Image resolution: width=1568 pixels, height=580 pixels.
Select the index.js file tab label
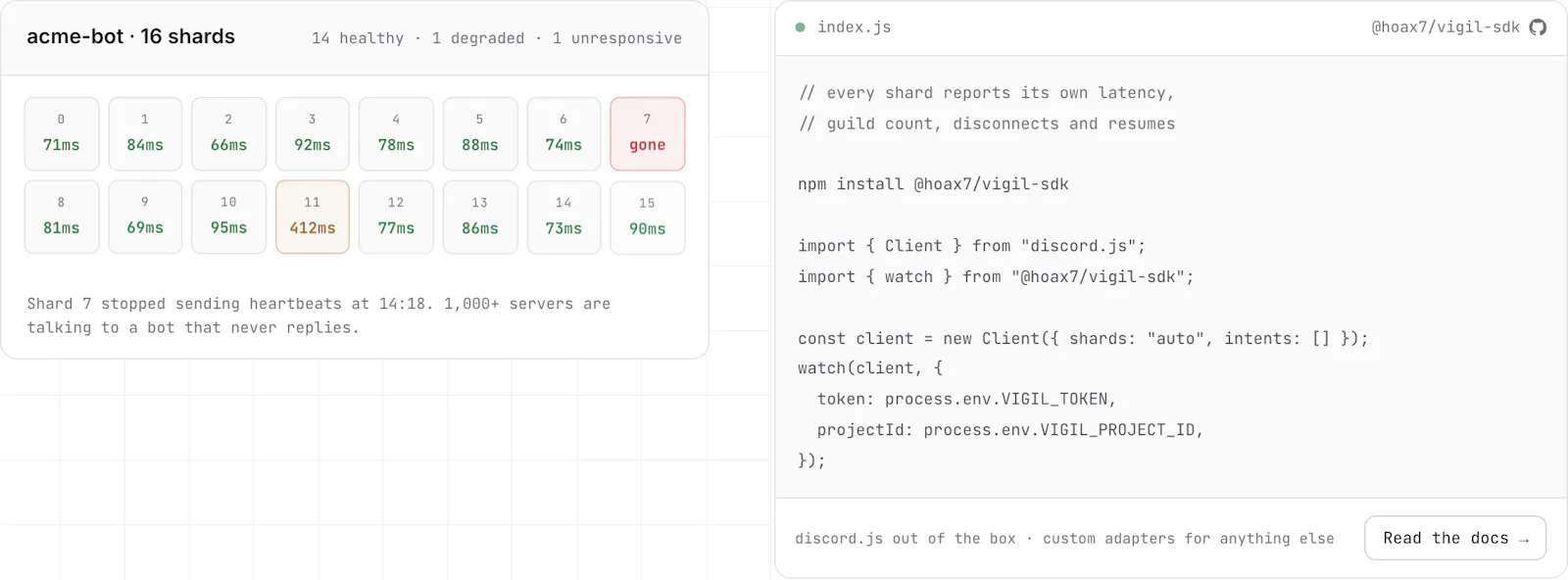[x=855, y=27]
